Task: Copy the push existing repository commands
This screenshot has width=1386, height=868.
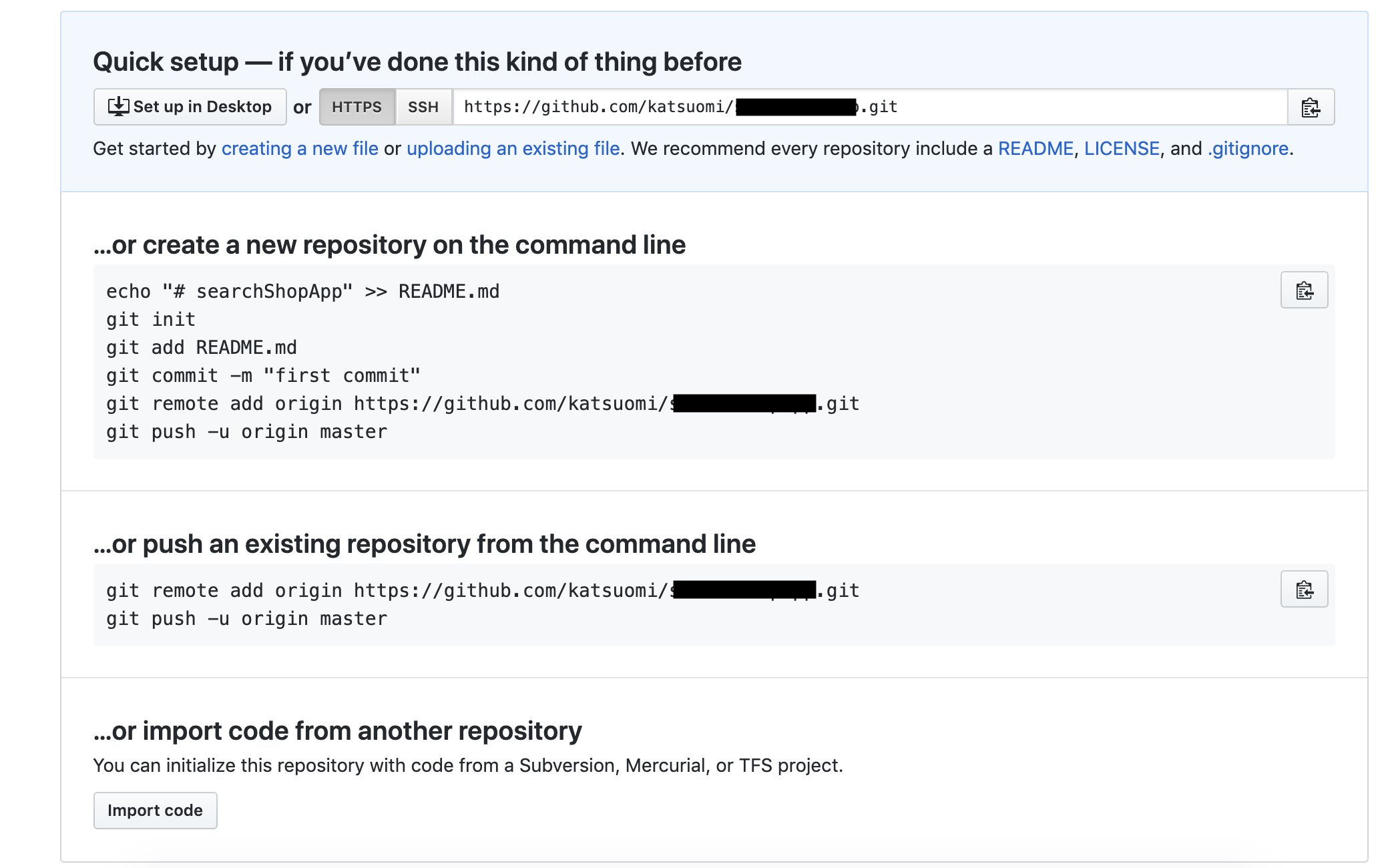Action: pyautogui.click(x=1304, y=590)
